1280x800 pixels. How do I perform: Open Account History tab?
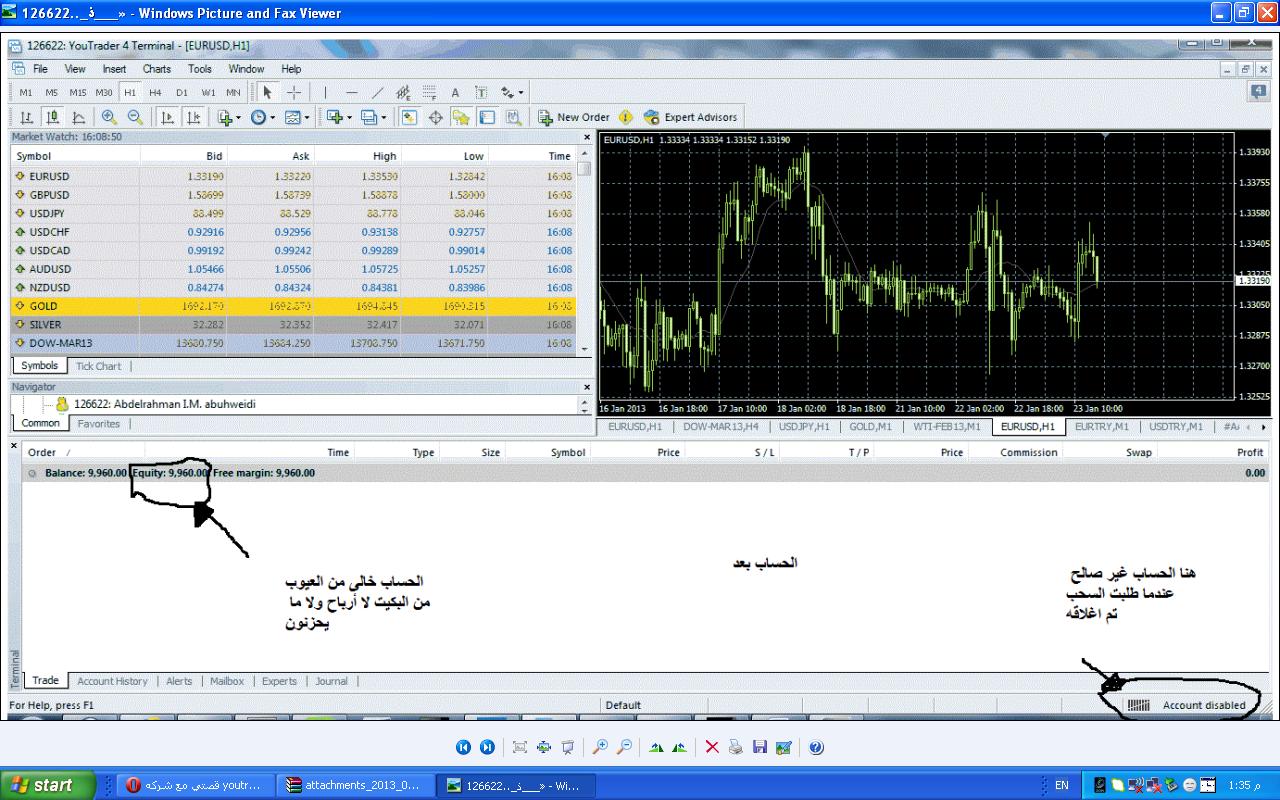(x=112, y=681)
